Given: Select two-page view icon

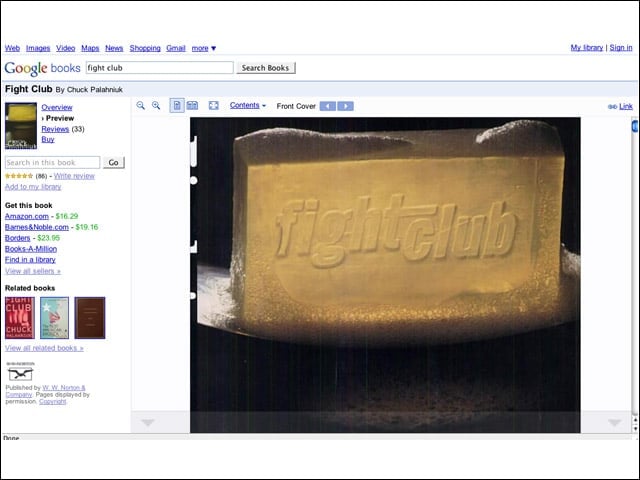Looking at the screenshot, I should 192,106.
